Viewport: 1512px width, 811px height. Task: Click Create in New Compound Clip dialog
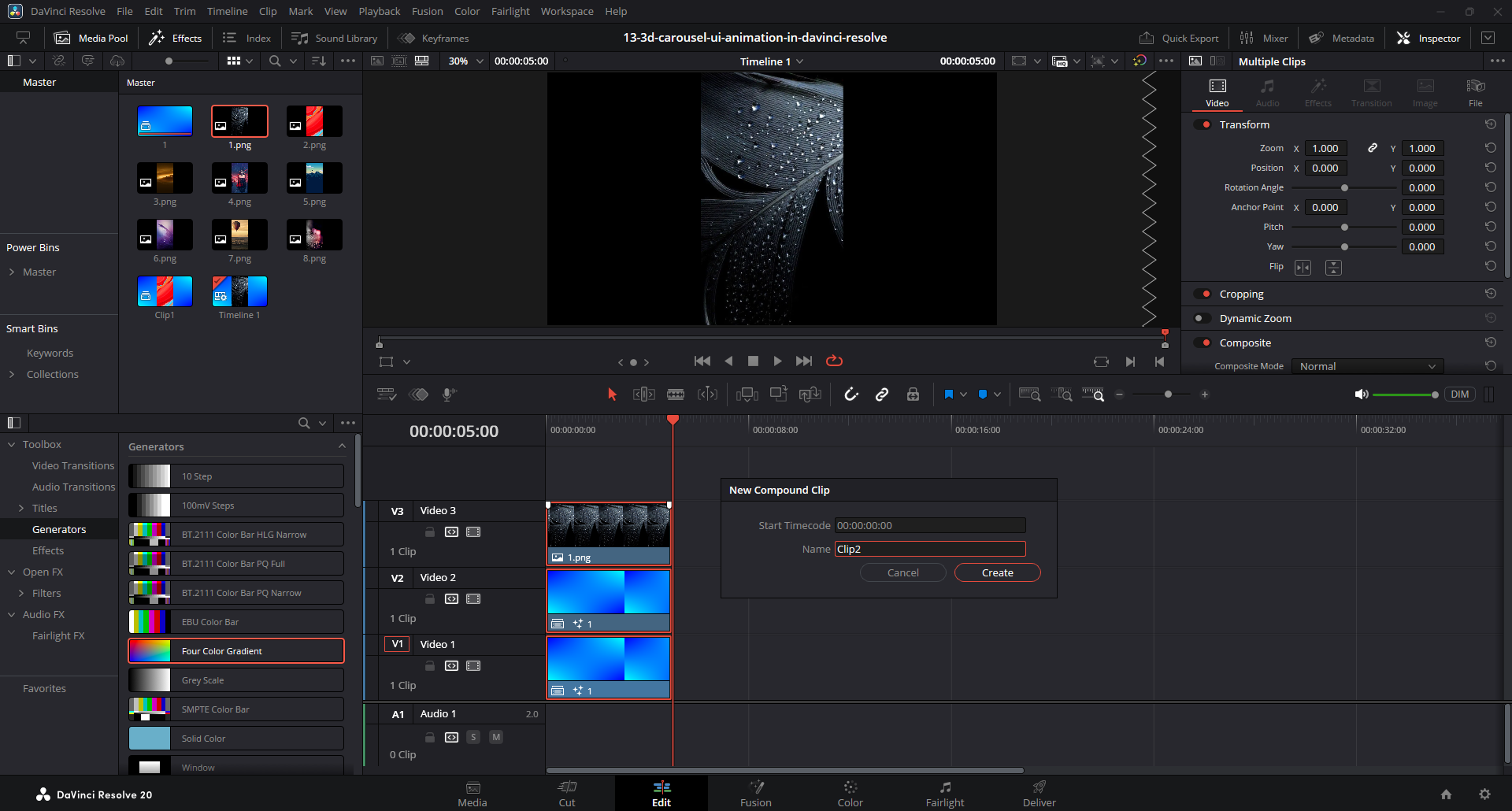point(997,572)
